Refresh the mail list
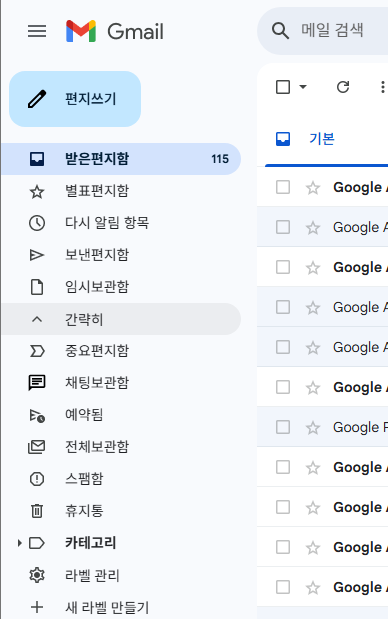 [343, 87]
